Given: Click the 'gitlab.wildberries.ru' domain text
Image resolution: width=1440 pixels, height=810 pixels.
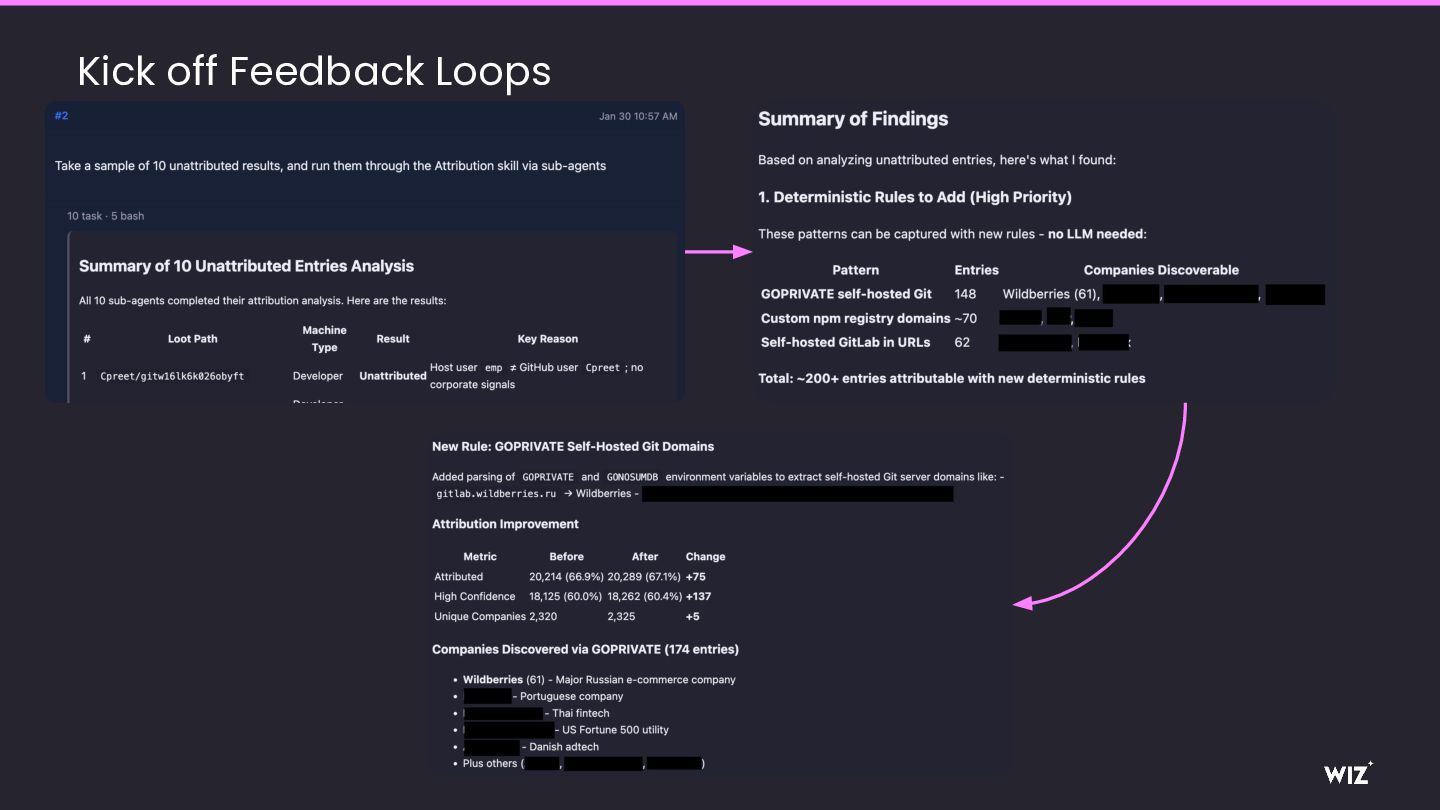Looking at the screenshot, I should 496,494.
